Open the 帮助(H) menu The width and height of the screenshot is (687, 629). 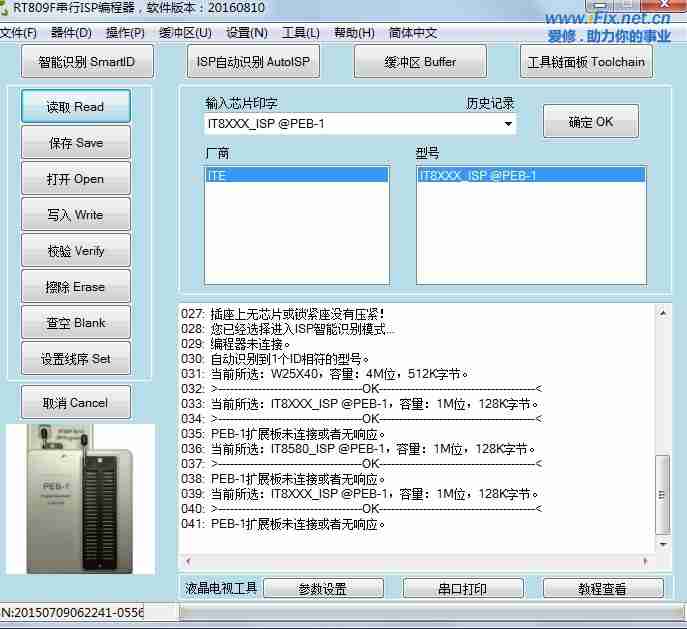(354, 33)
